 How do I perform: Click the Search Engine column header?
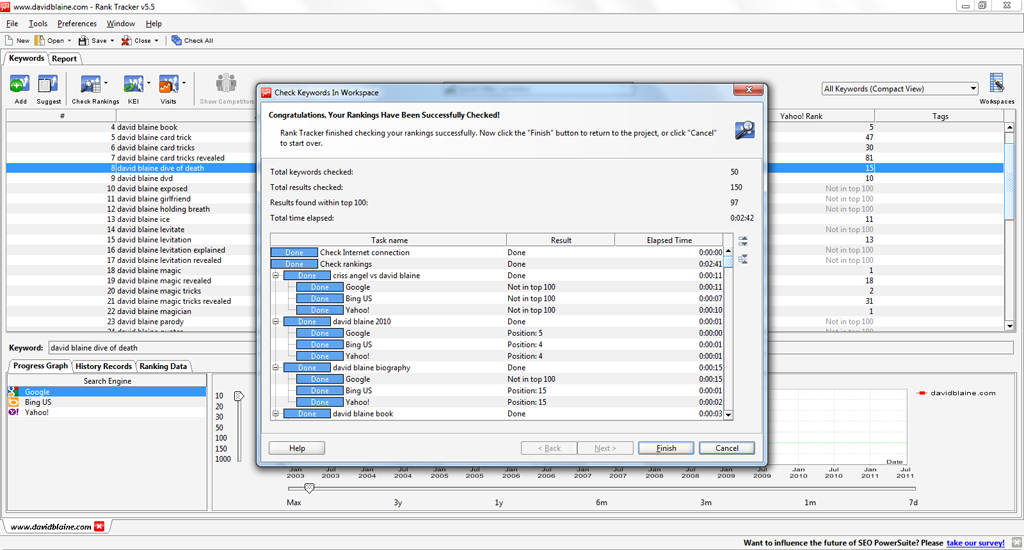pos(107,381)
